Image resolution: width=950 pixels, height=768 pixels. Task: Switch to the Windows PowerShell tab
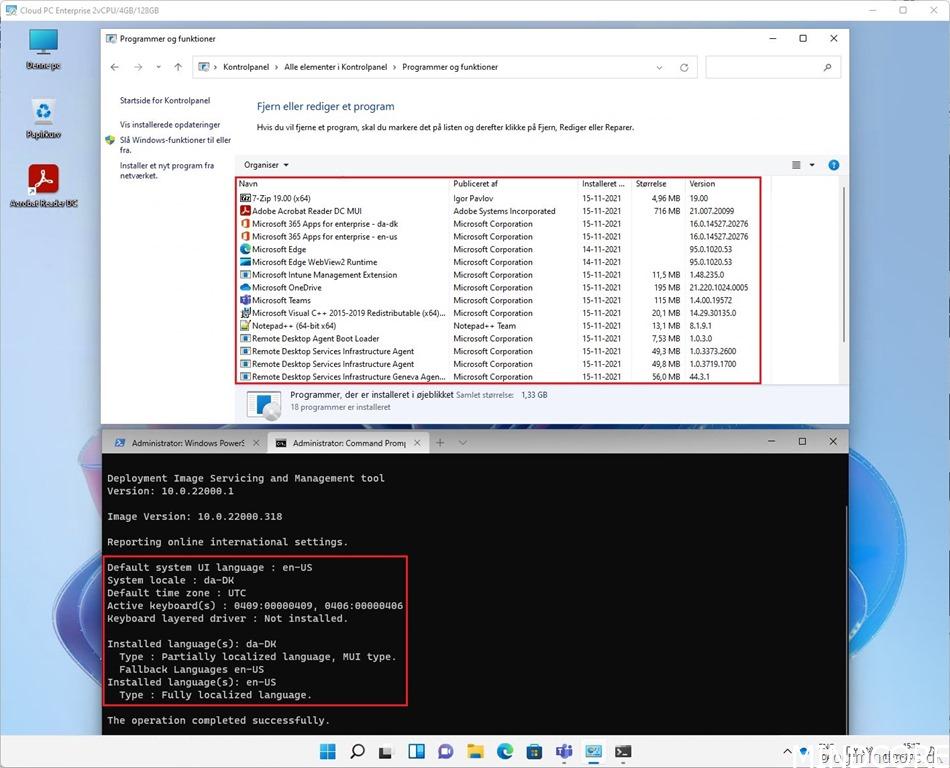[180, 443]
